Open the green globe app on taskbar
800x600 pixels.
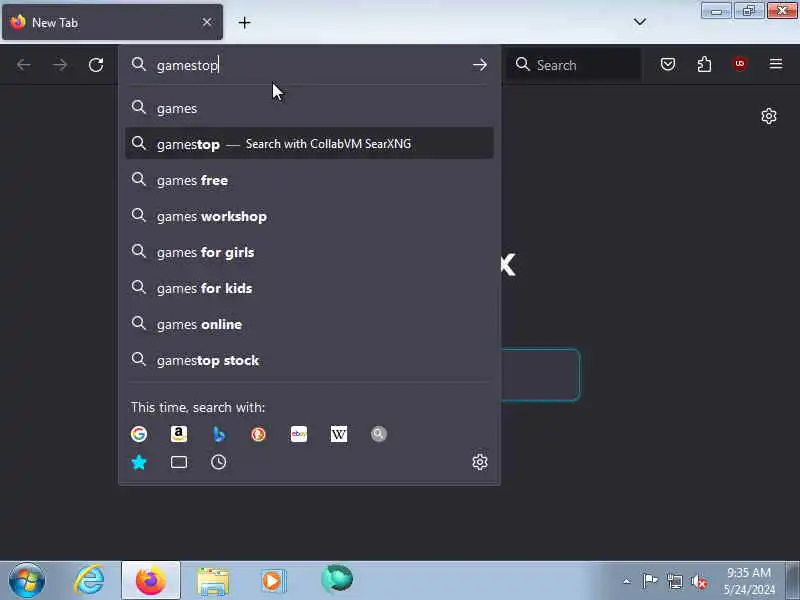337,580
